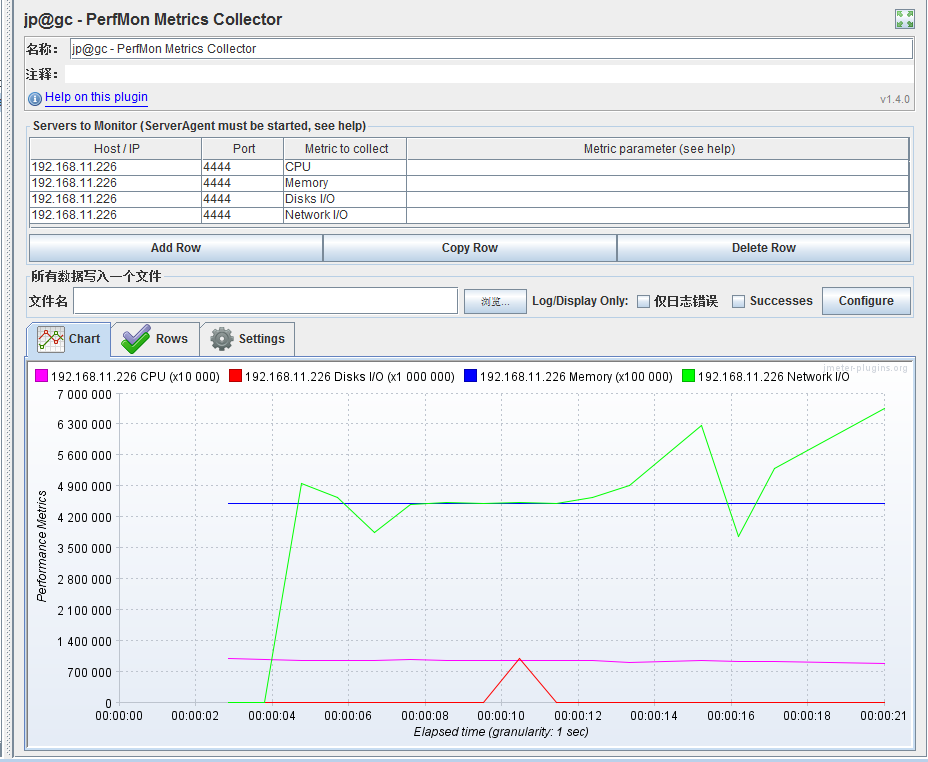Click the Performance Metrics axis title
928x762 pixels.
pyautogui.click(x=41, y=545)
